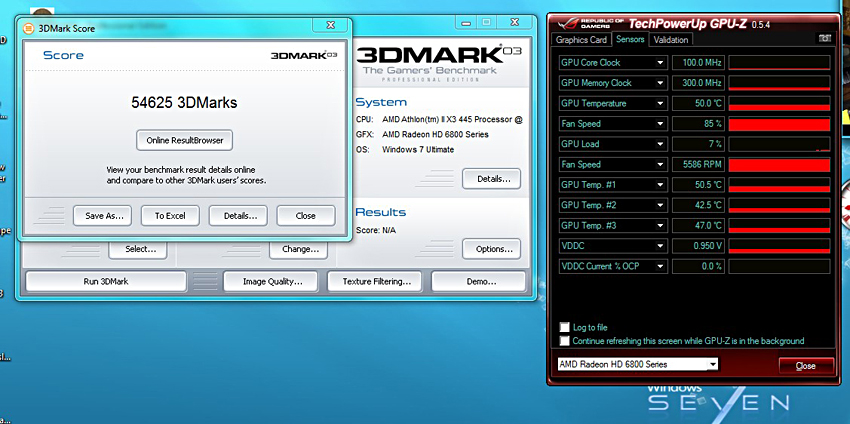Click the 54625 3DMarks score text
Viewport: 850px width, 424px height.
[184, 102]
